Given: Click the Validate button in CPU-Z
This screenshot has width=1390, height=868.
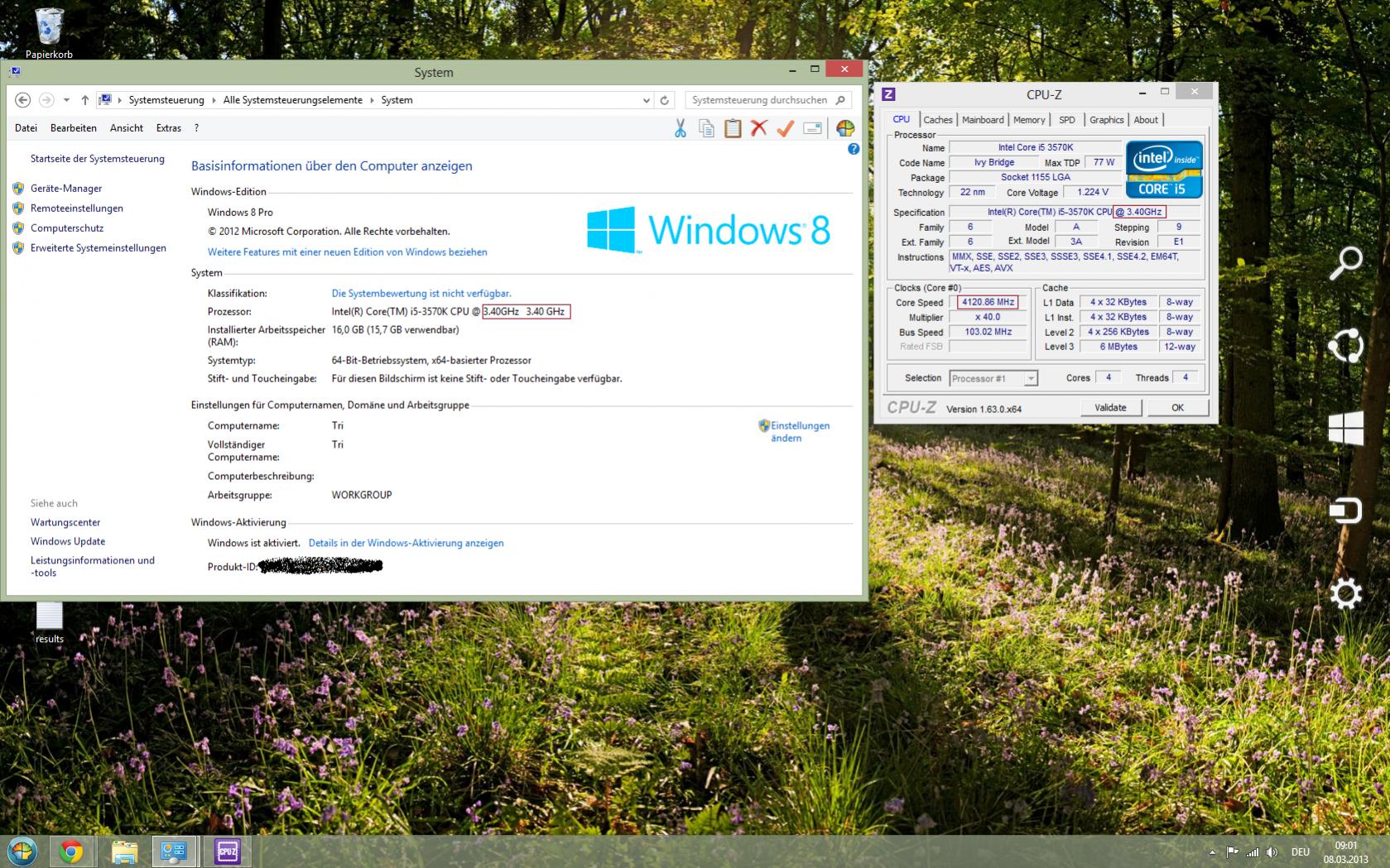Looking at the screenshot, I should [x=1110, y=408].
